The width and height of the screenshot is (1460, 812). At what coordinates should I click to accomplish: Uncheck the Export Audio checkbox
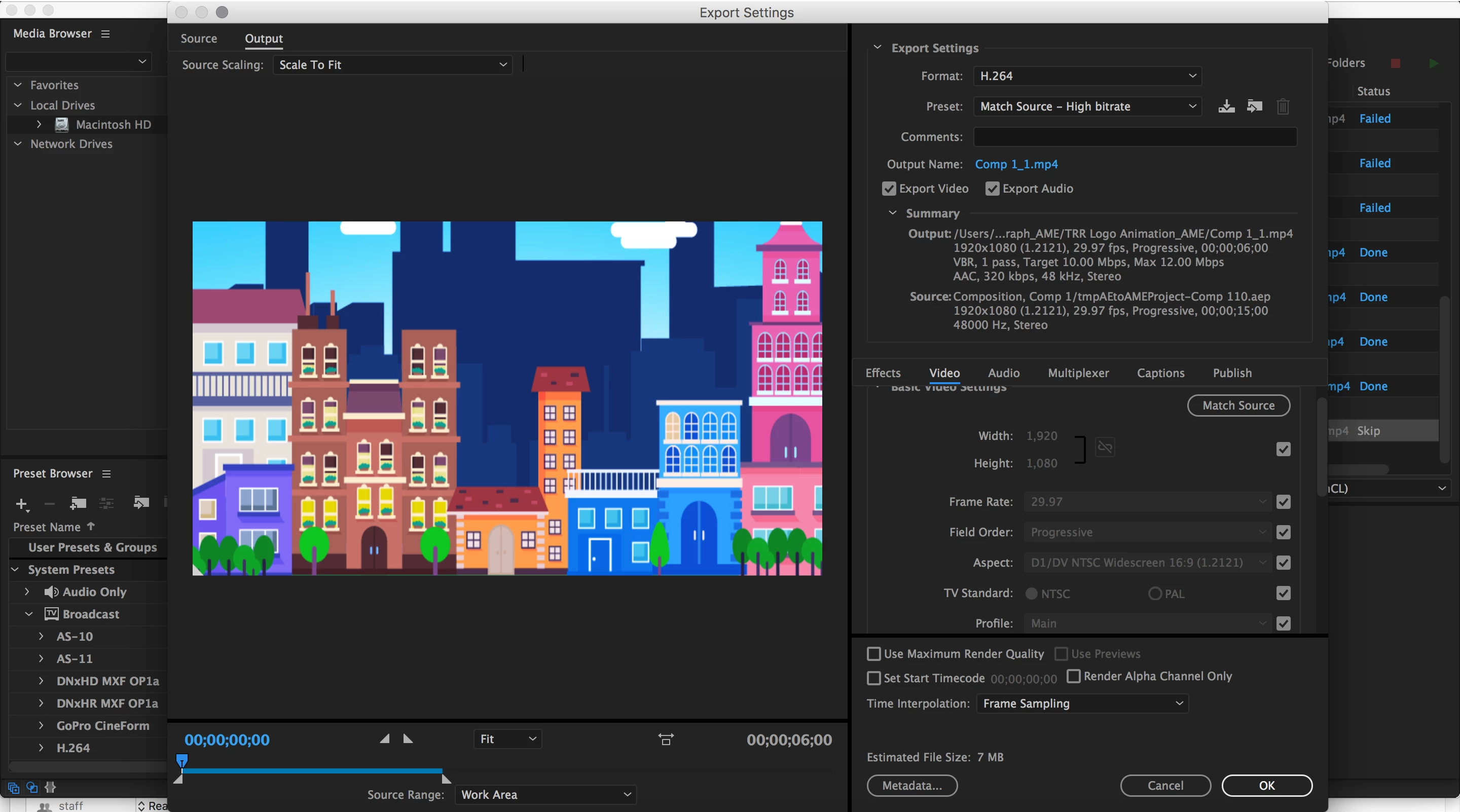(x=993, y=189)
